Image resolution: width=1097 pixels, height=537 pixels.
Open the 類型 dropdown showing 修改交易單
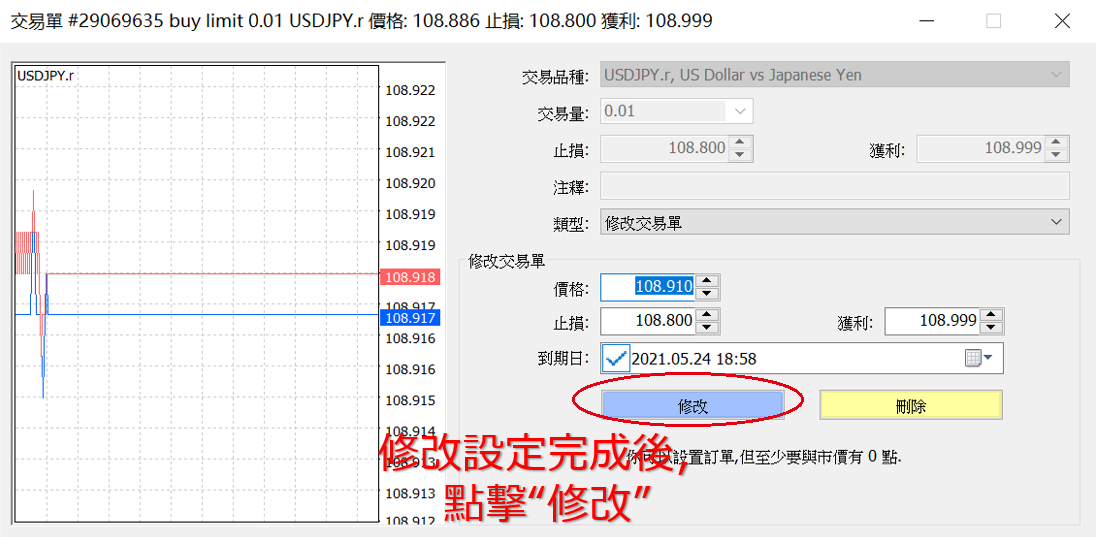tap(835, 222)
